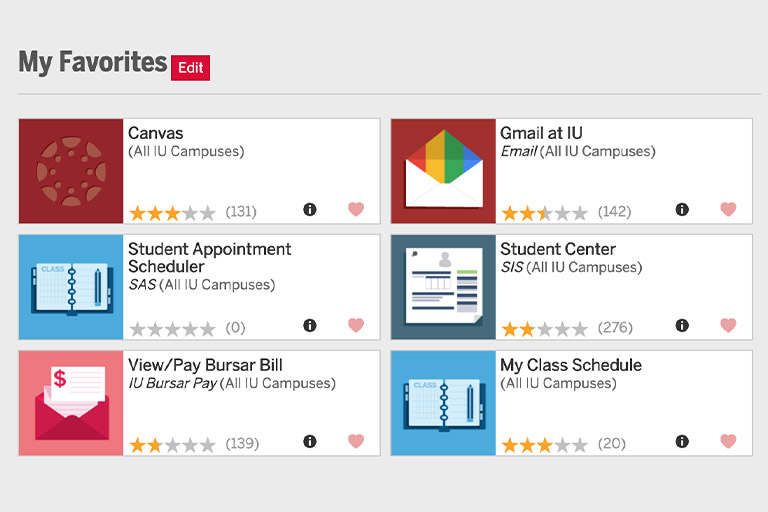Open the My Class Schedule planner icon

point(443,403)
